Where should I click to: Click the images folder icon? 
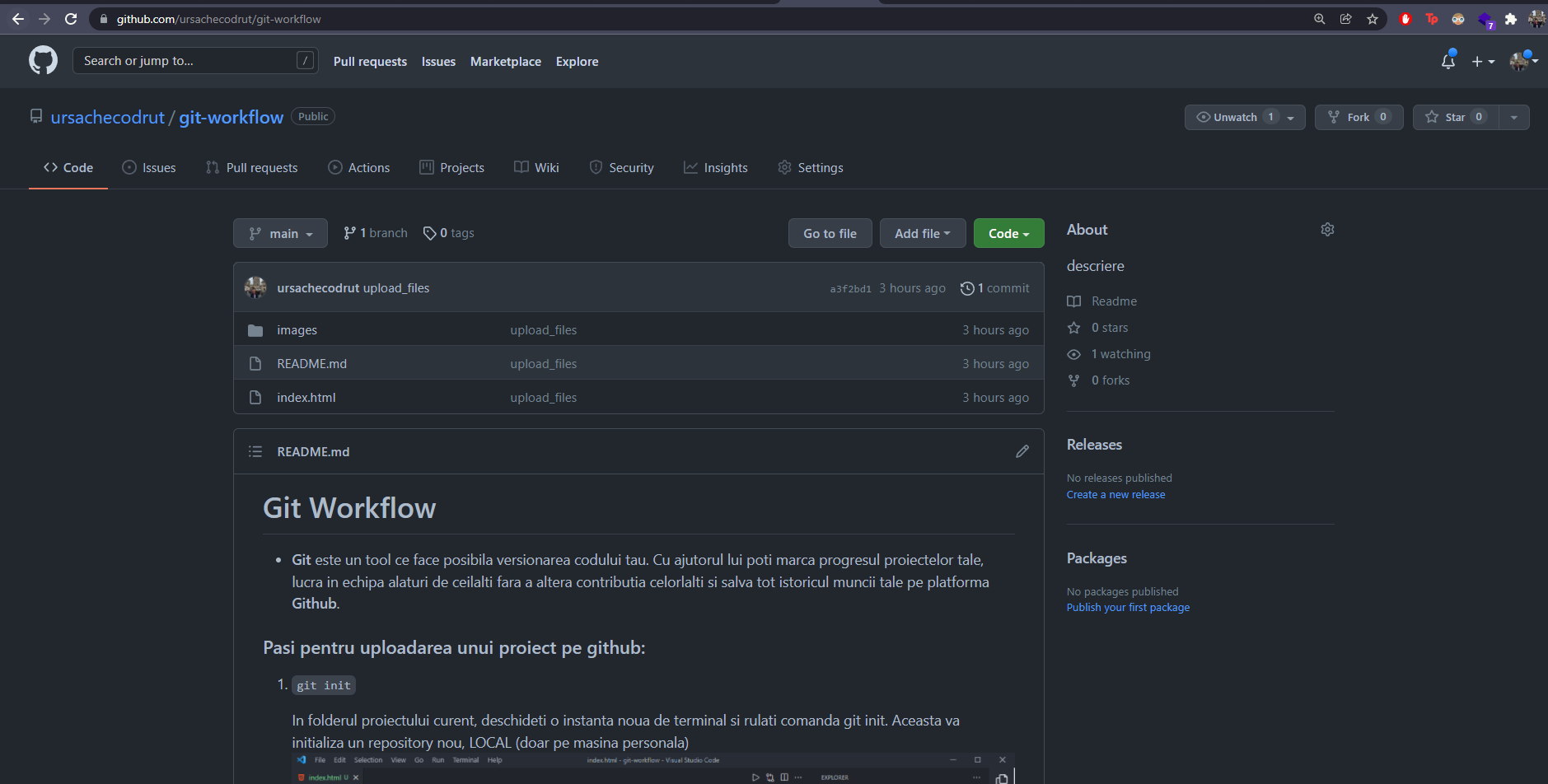click(x=255, y=330)
